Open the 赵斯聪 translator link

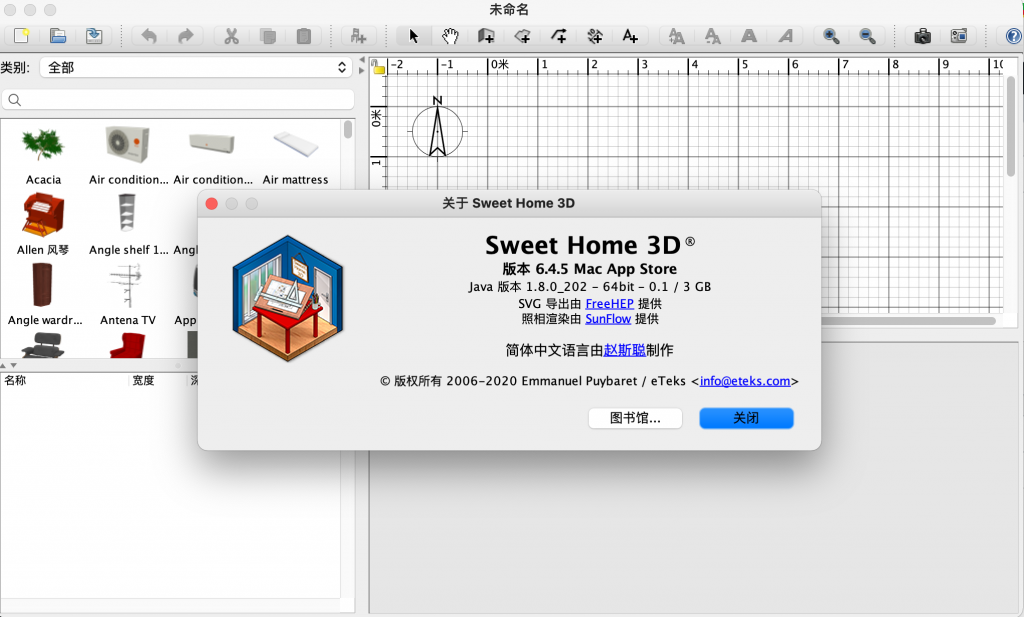point(624,350)
